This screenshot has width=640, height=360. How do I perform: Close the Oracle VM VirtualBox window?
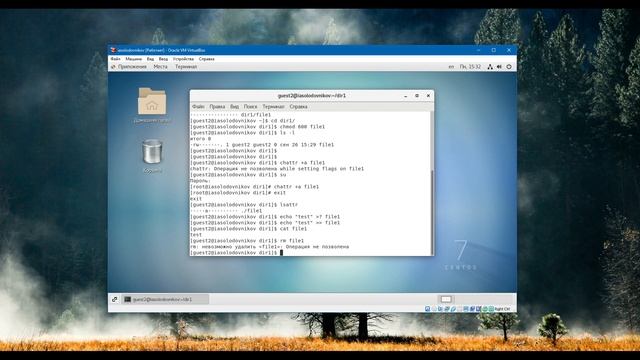tap(509, 50)
